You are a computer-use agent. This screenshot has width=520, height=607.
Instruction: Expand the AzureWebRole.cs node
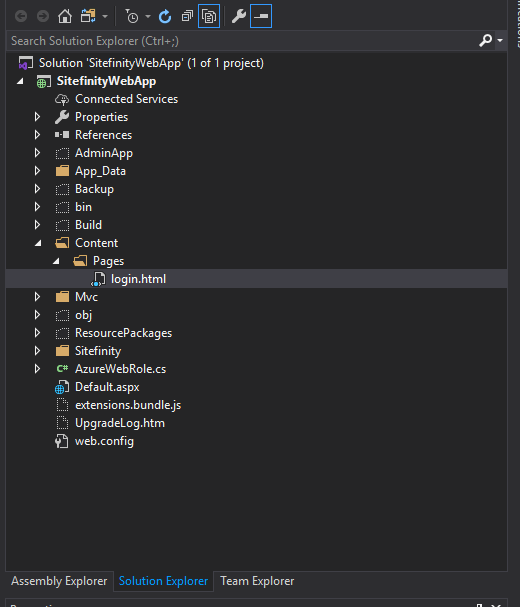[37, 369]
